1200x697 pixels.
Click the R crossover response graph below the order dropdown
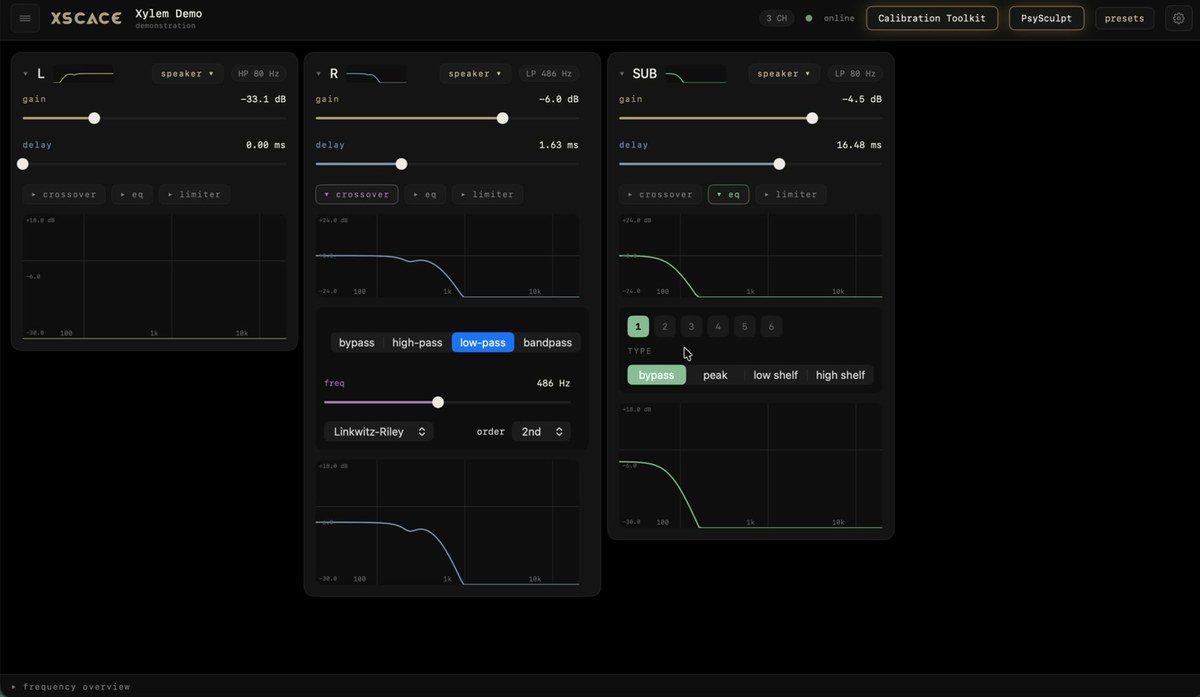pos(447,523)
